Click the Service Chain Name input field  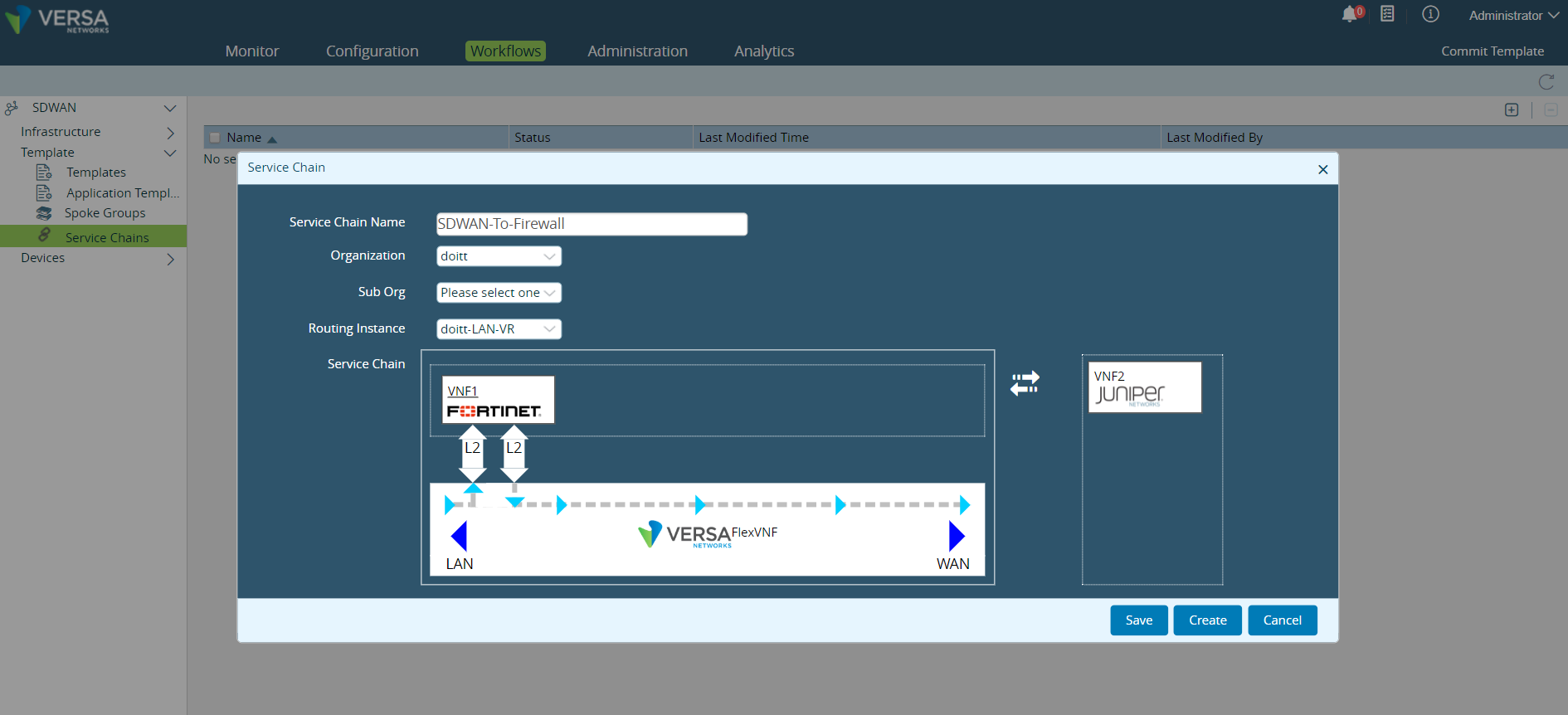pyautogui.click(x=592, y=224)
